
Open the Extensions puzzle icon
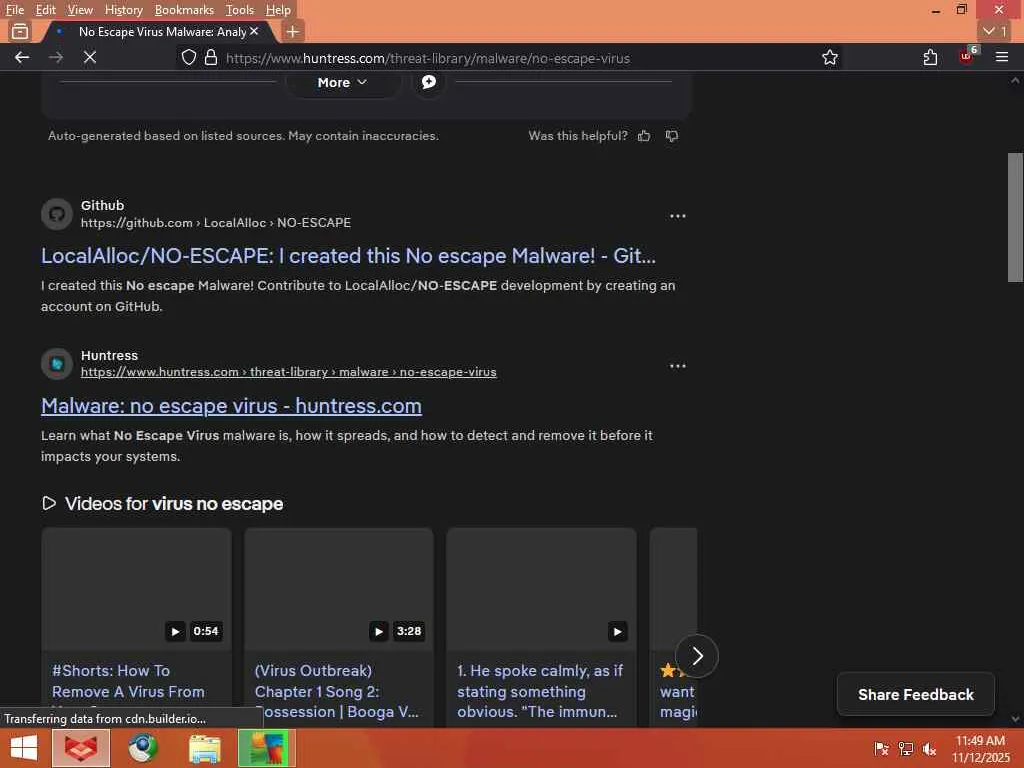(x=931, y=57)
